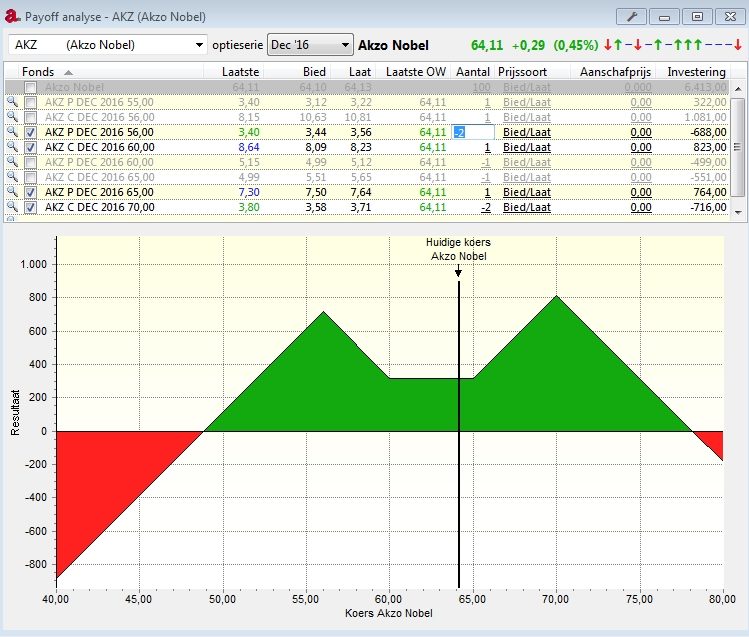Image resolution: width=749 pixels, height=637 pixels.
Task: Toggle the Akzo Nobel stock row checkbox
Action: point(31,88)
